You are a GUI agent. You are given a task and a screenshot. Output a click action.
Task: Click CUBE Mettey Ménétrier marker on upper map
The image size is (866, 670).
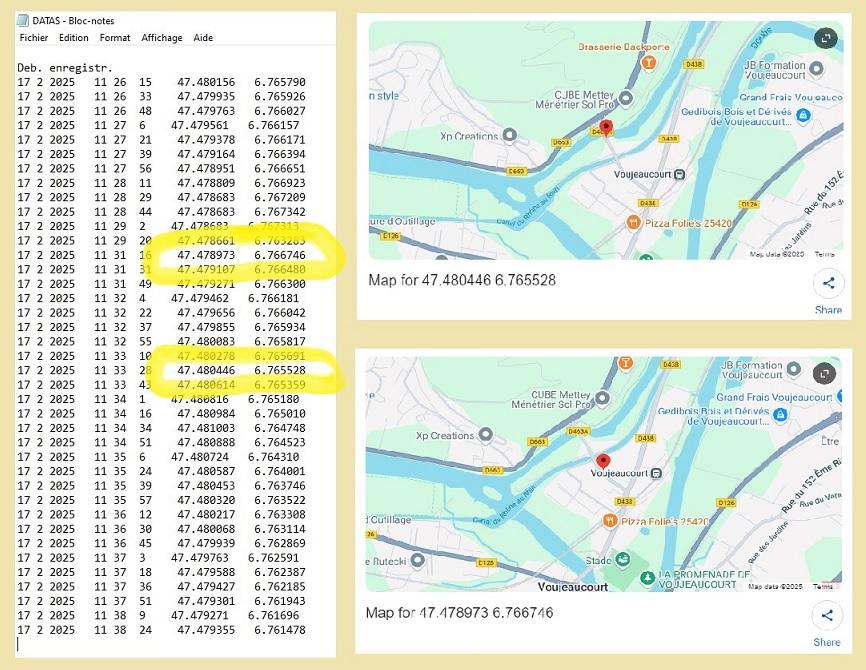625,98
